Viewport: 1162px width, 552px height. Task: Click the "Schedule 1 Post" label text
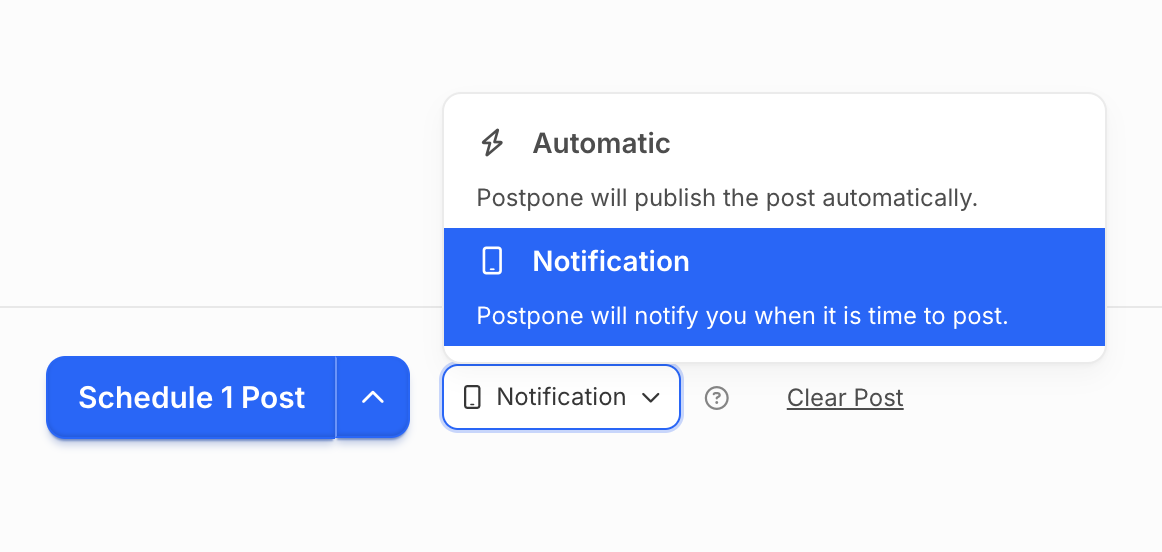192,398
